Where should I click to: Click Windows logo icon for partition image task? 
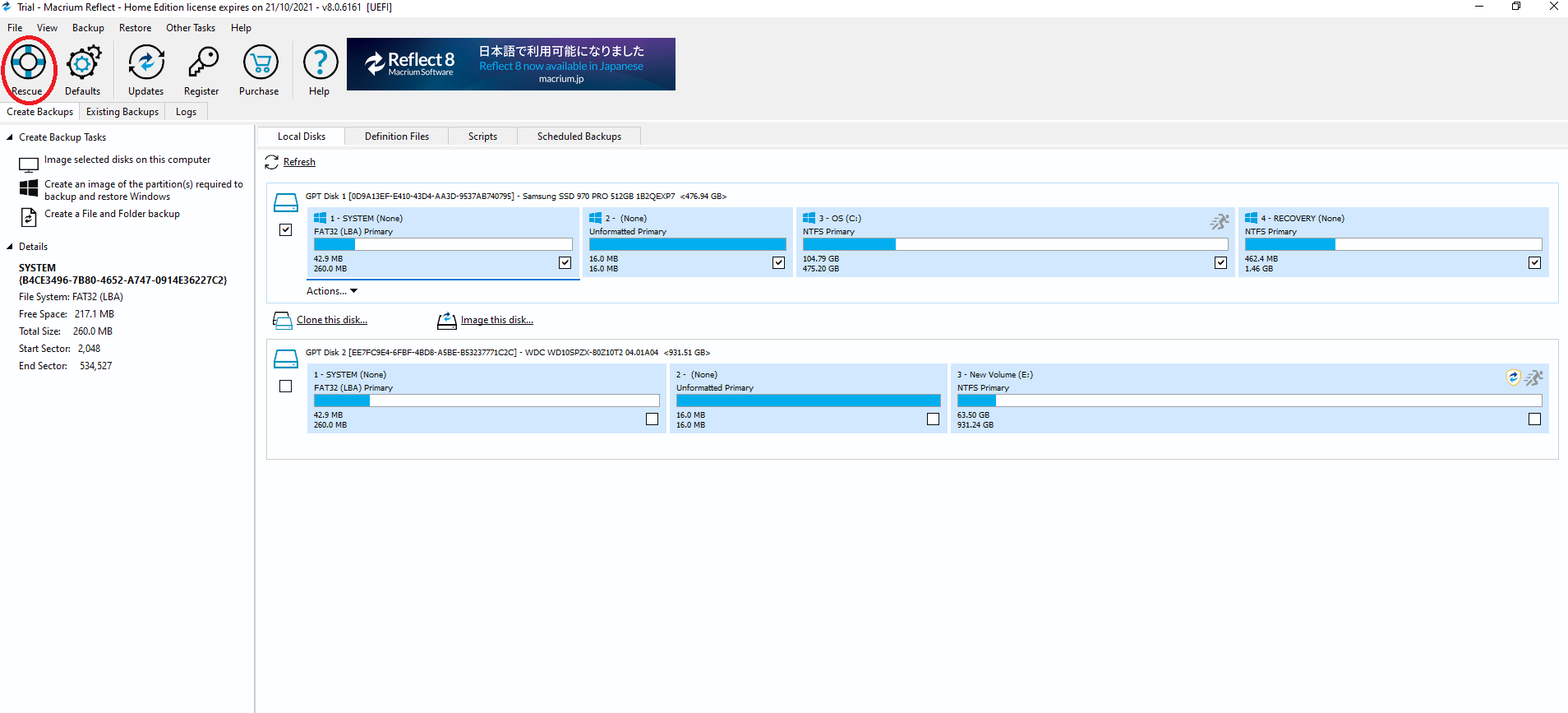point(29,188)
